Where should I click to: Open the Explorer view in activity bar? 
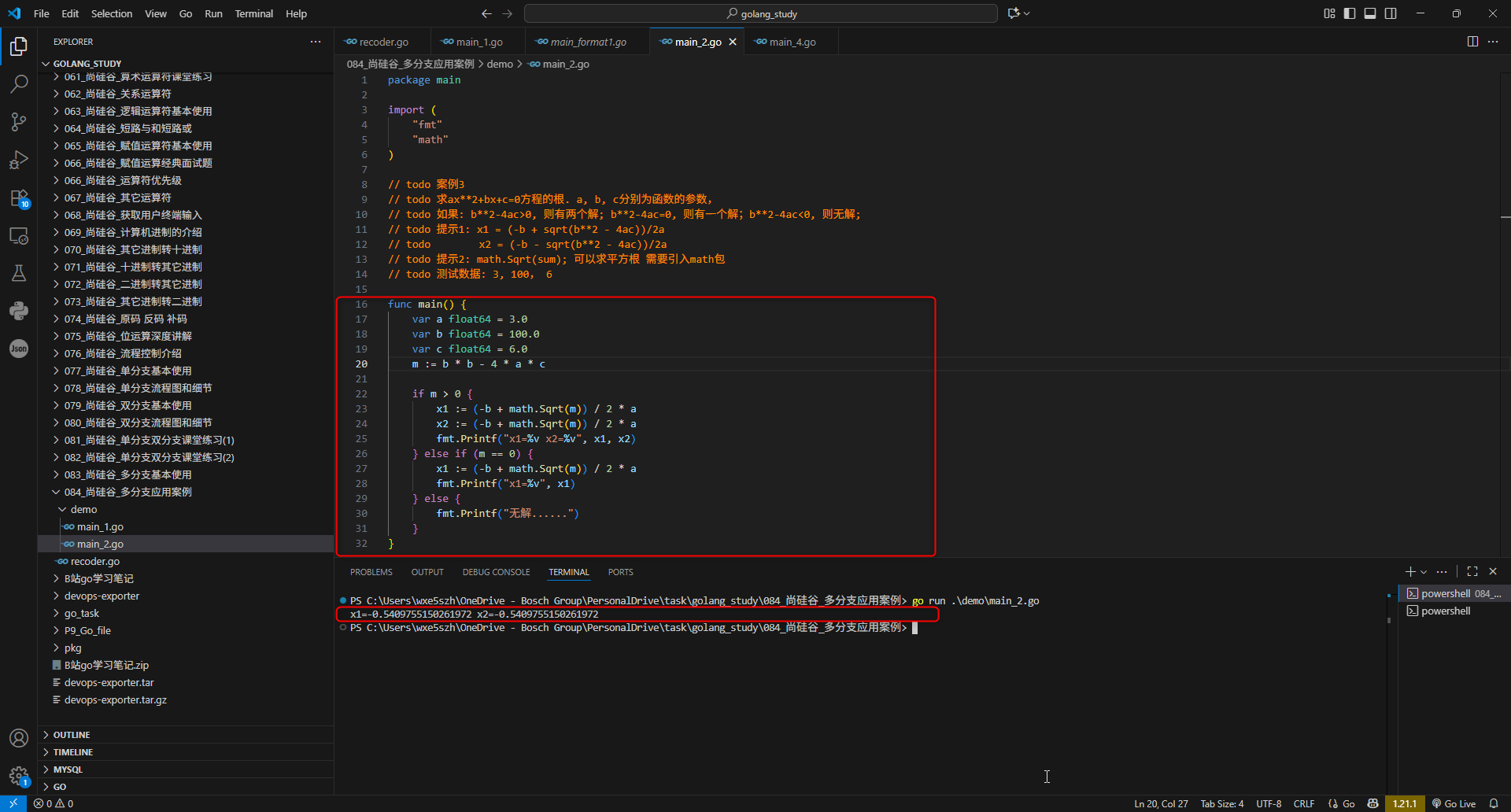coord(19,46)
